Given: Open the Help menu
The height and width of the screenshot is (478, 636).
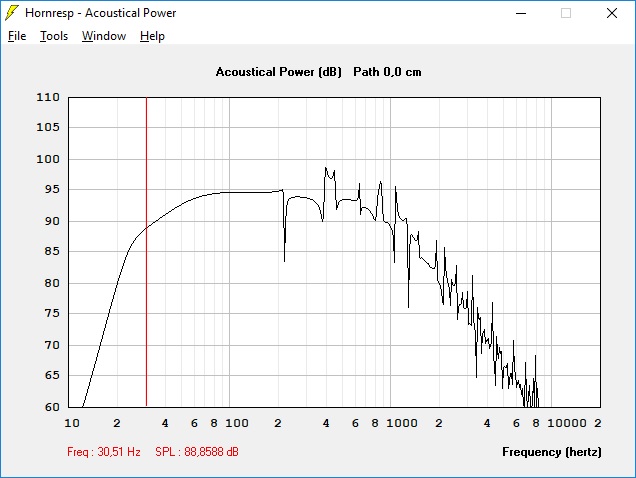Looking at the screenshot, I should pyautogui.click(x=152, y=36).
